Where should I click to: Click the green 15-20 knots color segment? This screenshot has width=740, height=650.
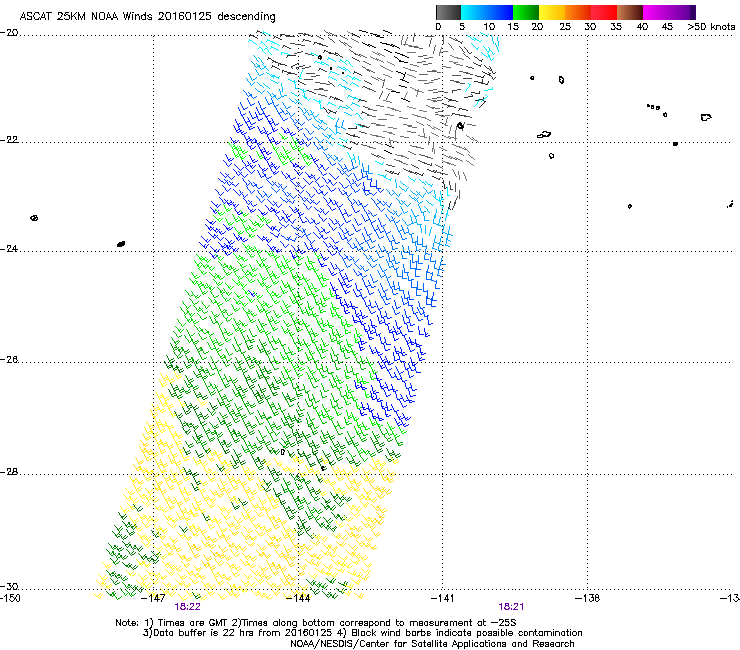pyautogui.click(x=526, y=12)
